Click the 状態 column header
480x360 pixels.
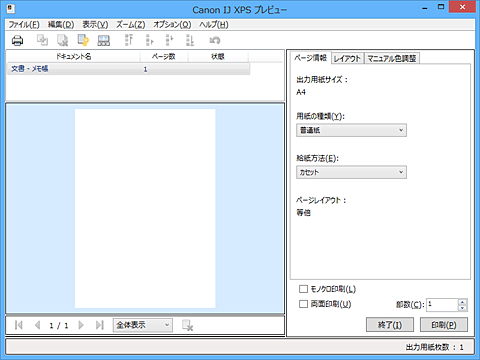pos(218,56)
